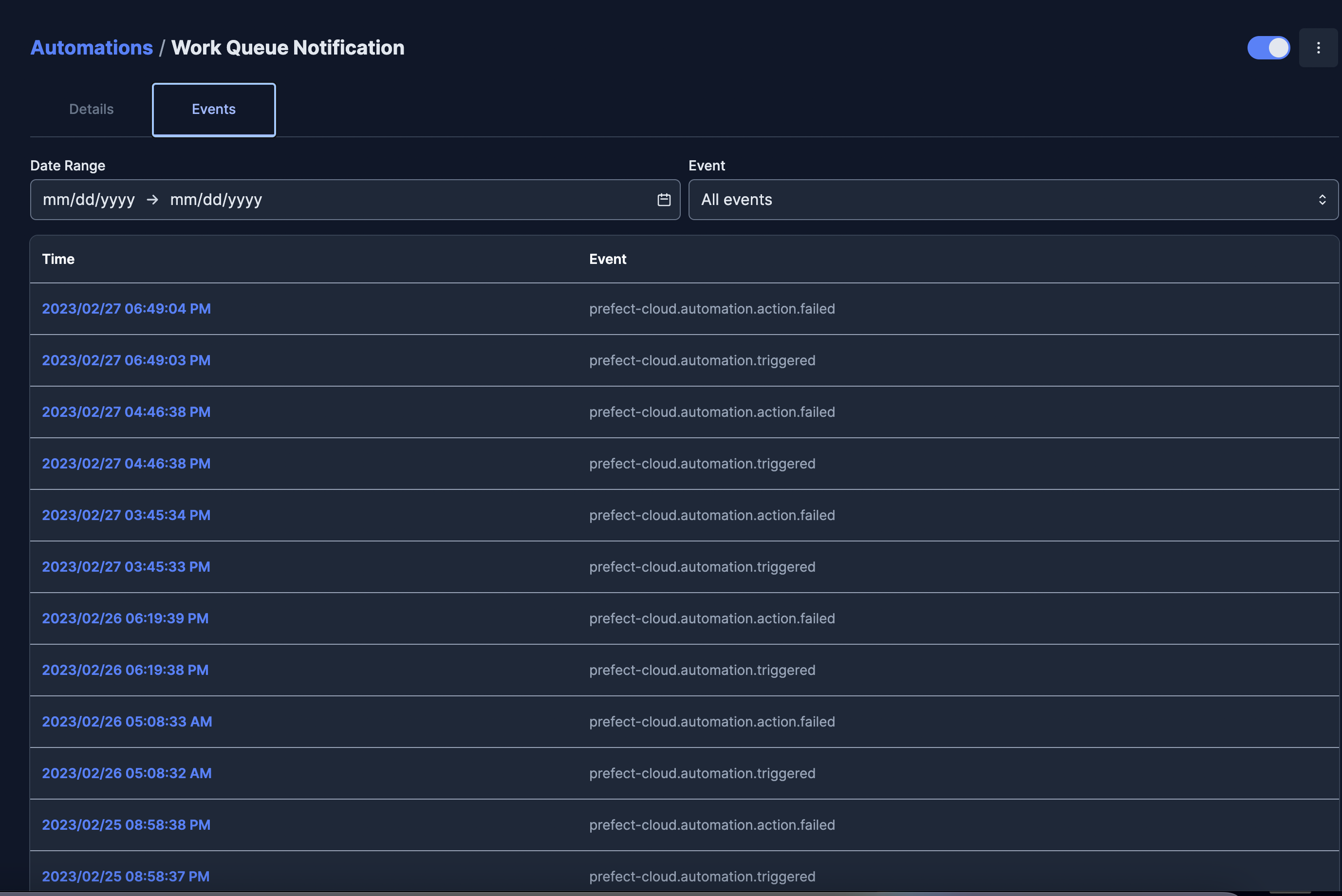Click the start date mm/dd/yyyy field
The image size is (1342, 896).
(x=89, y=200)
